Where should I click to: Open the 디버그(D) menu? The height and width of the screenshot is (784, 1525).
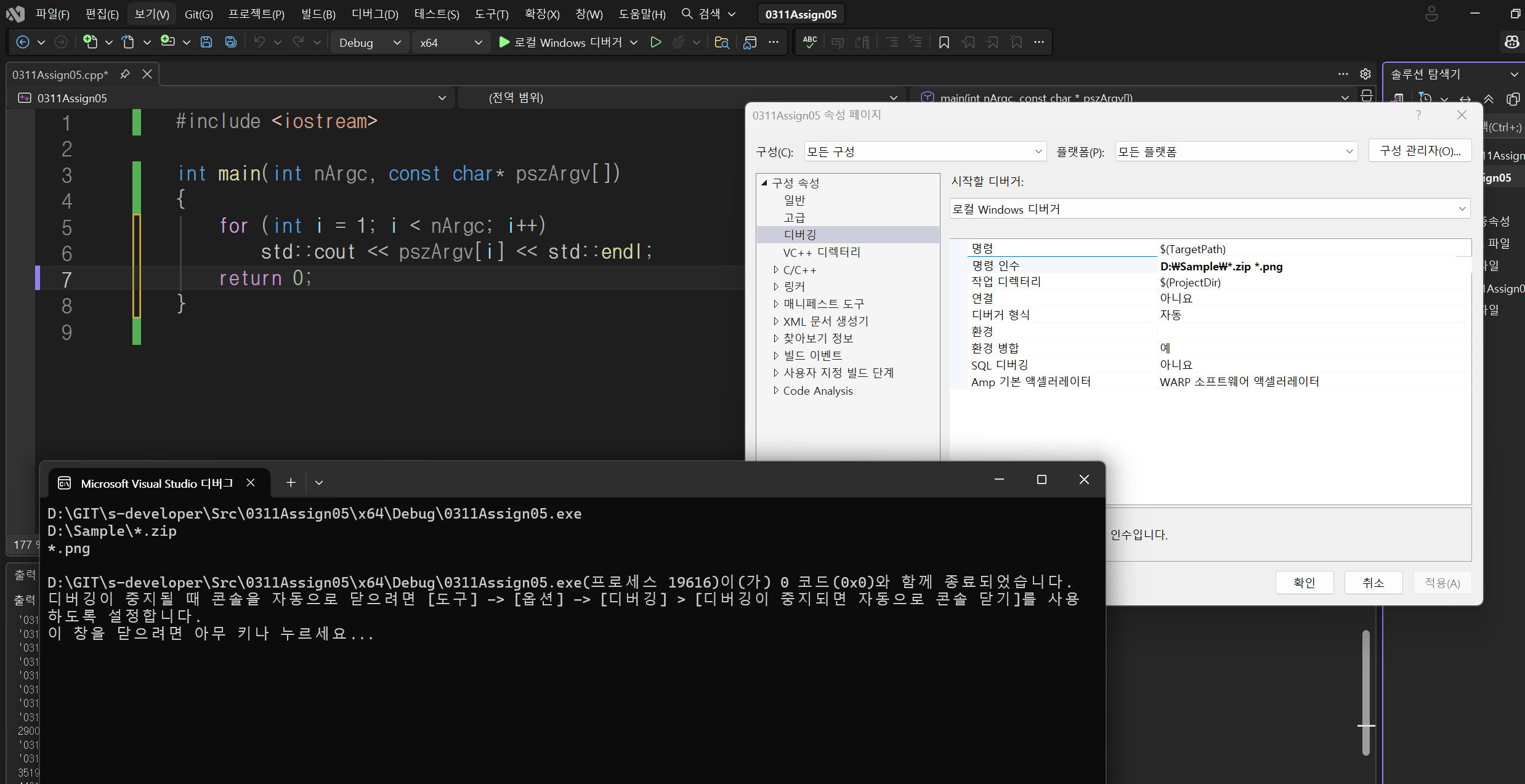(374, 14)
